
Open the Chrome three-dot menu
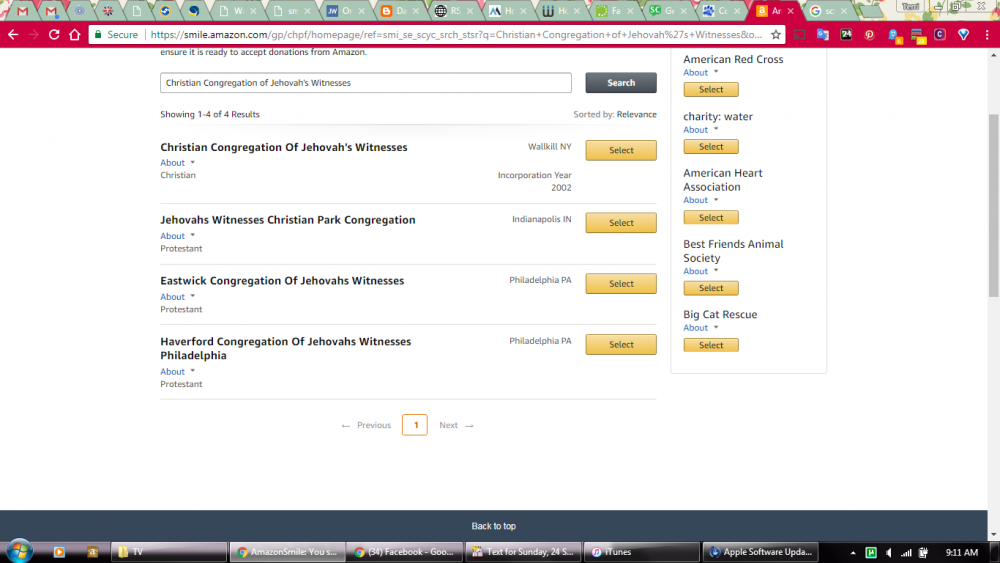[x=987, y=34]
